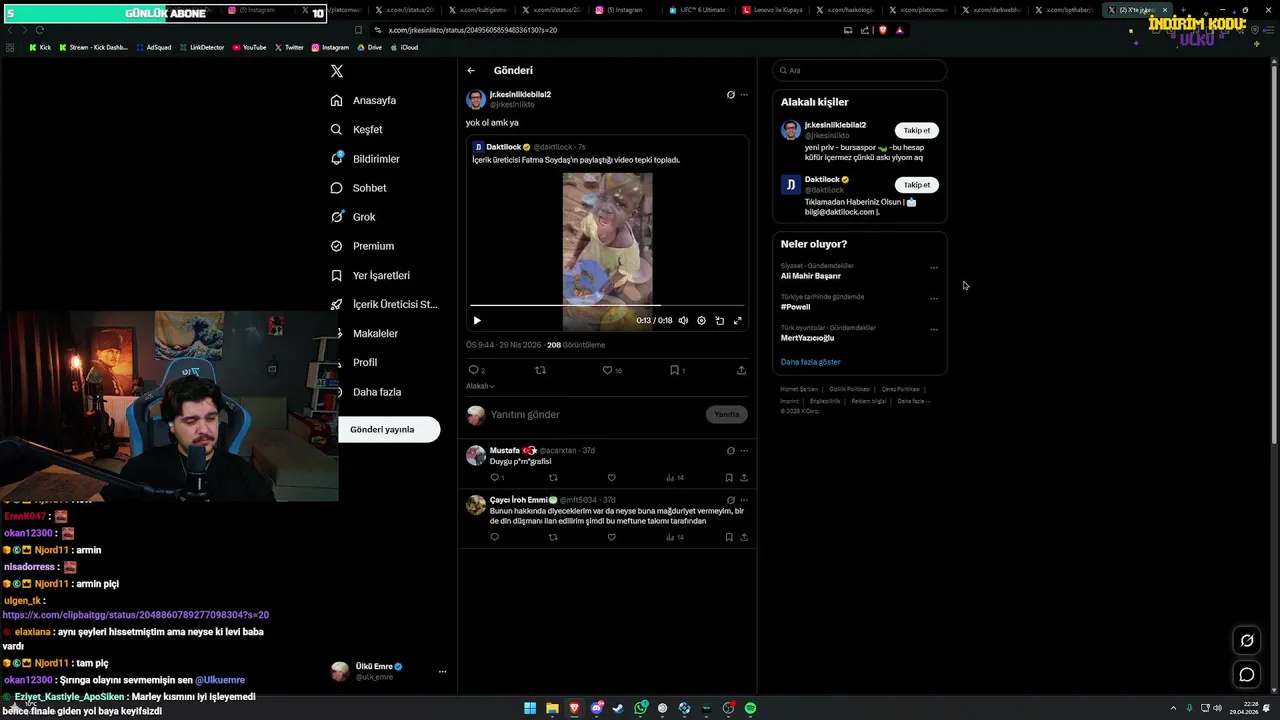Go to Anasayfa home page
Screen dimensions: 1280x720
click(x=364, y=100)
